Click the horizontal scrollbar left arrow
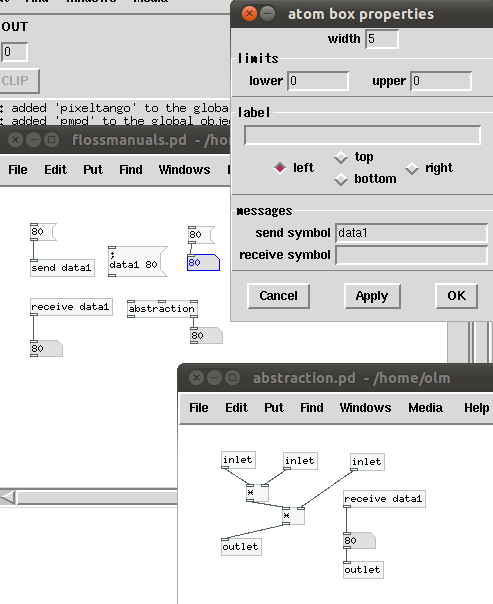 (8, 497)
